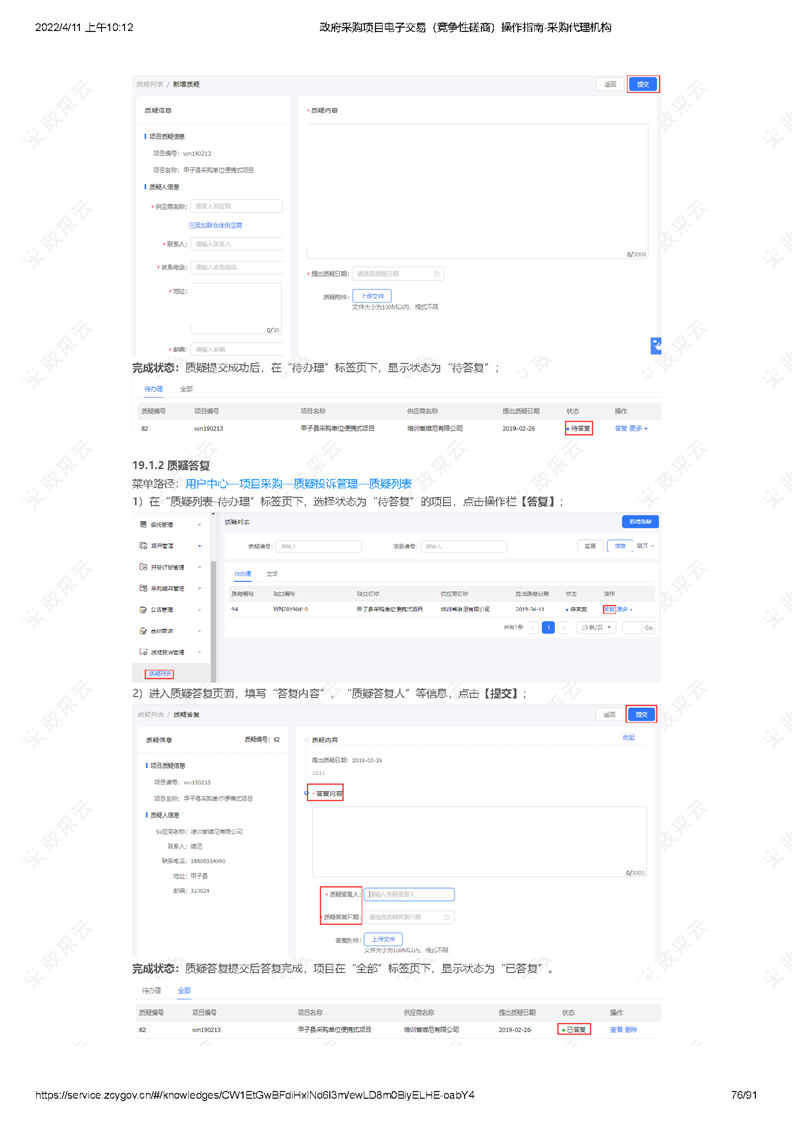
Task: Click 上传文件 button under 质疑附件
Action: tap(371, 296)
